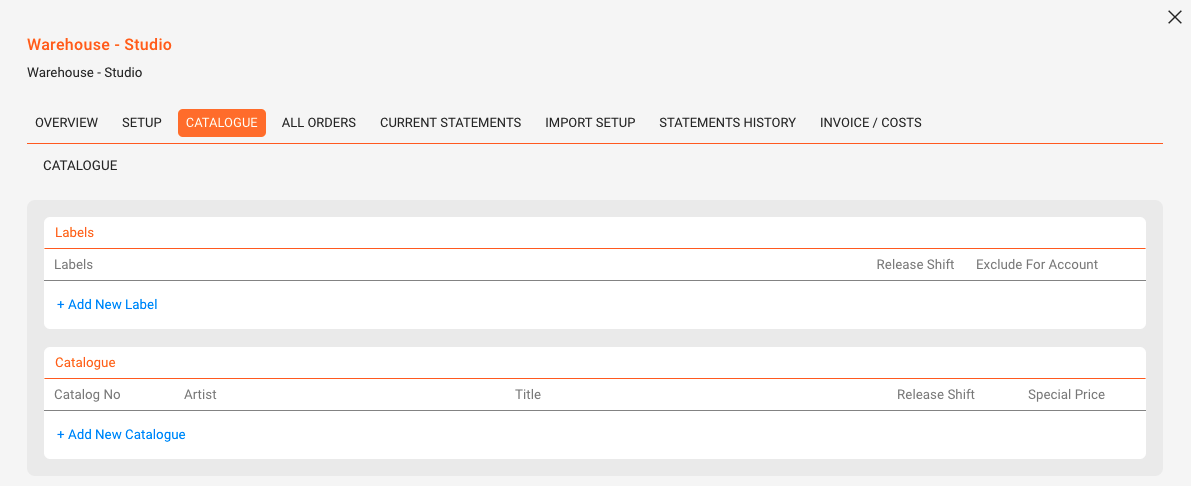Image resolution: width=1191 pixels, height=486 pixels.
Task: Open the Invoice / Costs tab
Action: pos(870,122)
